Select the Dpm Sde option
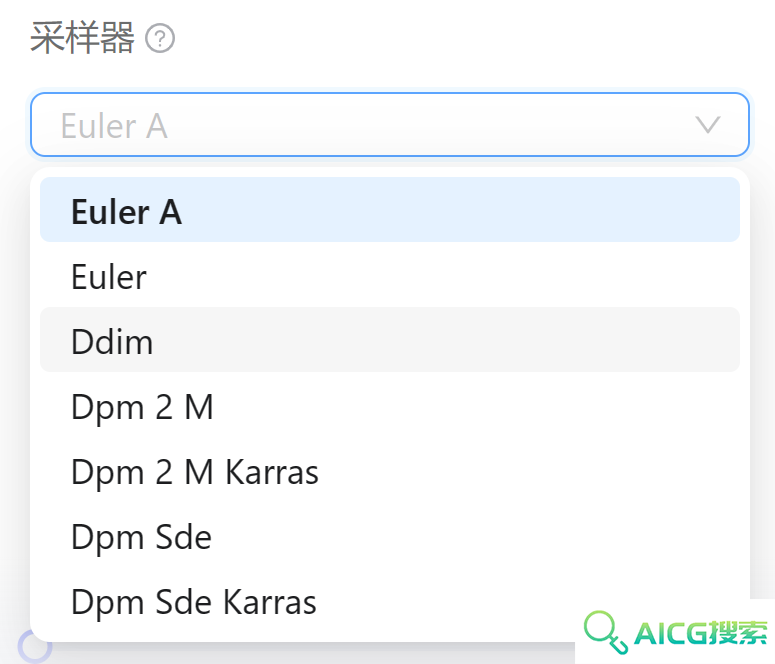Screen dimensions: 775x664 click(x=389, y=535)
